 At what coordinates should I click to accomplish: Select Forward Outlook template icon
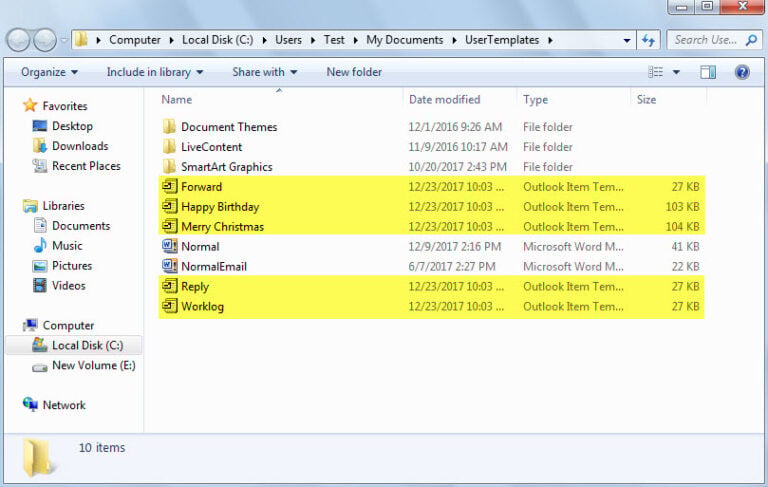169,187
